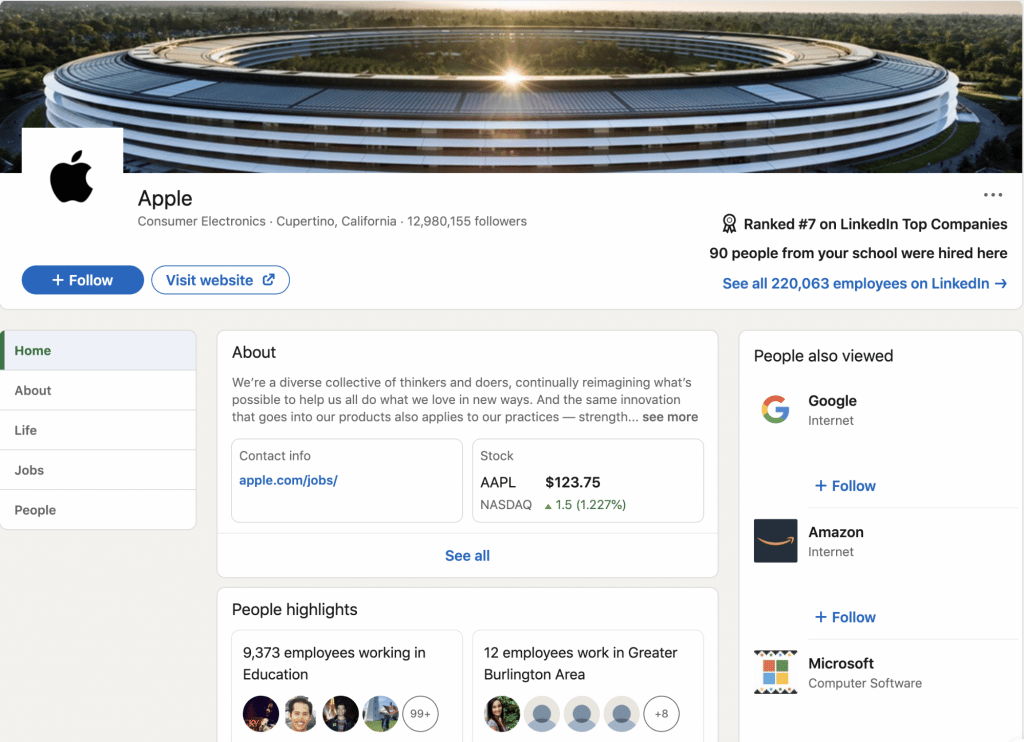Click first avatar under Education employees
This screenshot has height=742, width=1024.
tap(261, 714)
